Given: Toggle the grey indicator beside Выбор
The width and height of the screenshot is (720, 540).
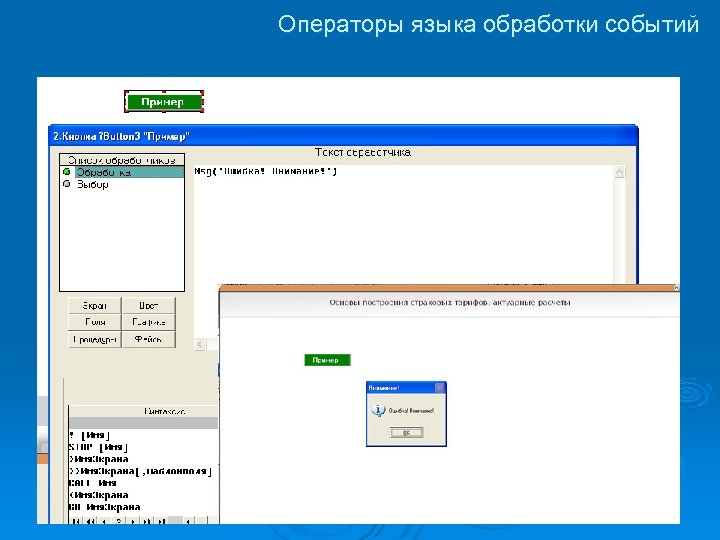Looking at the screenshot, I should 67,184.
